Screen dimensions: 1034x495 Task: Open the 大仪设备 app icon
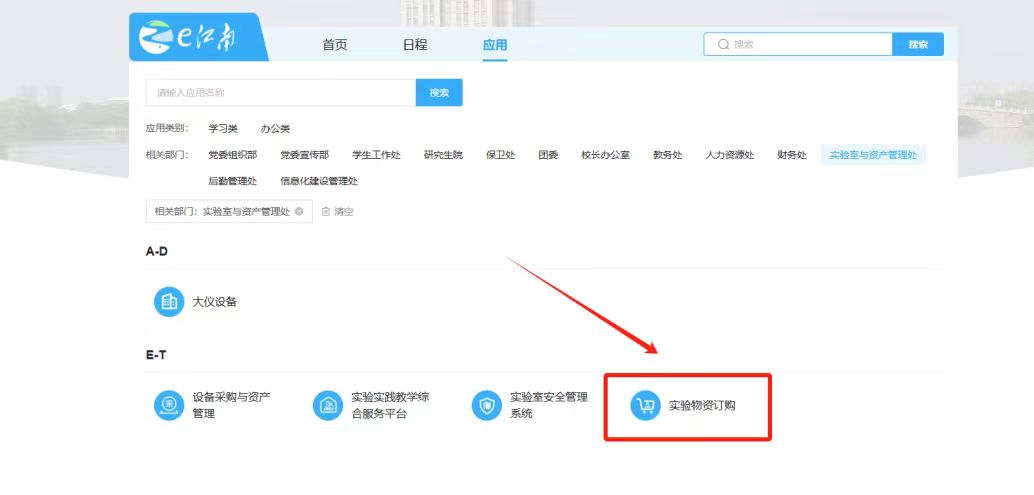(169, 301)
